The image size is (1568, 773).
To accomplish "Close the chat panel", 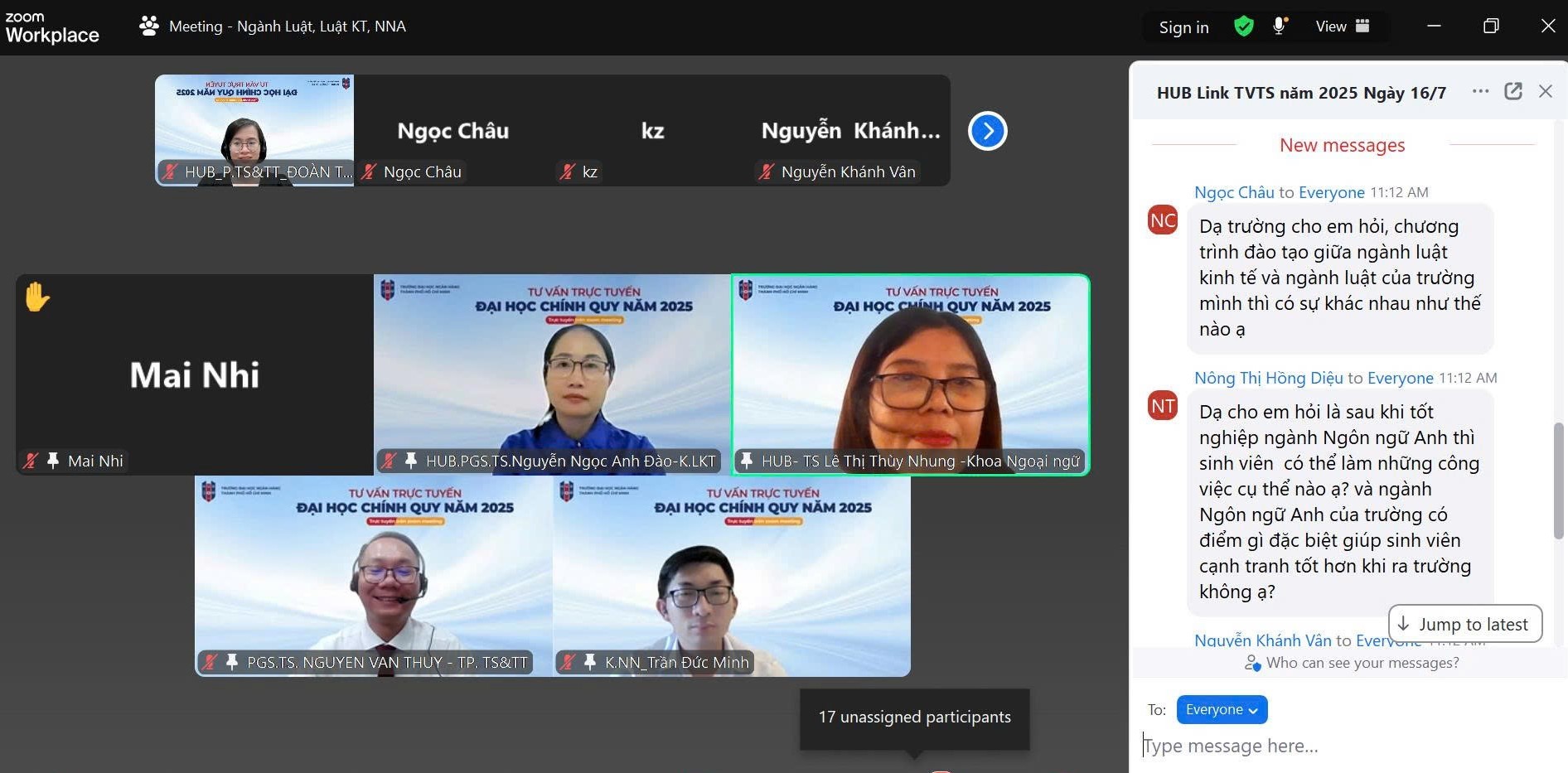I will [1546, 91].
